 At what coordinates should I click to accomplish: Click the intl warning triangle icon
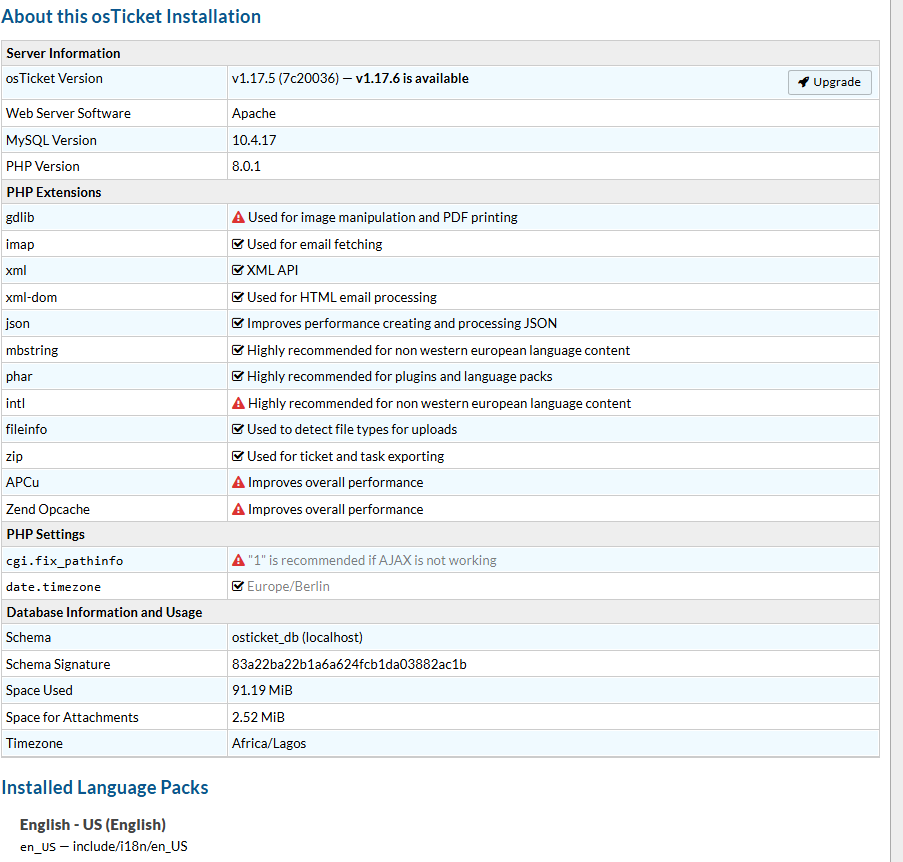tap(238, 403)
